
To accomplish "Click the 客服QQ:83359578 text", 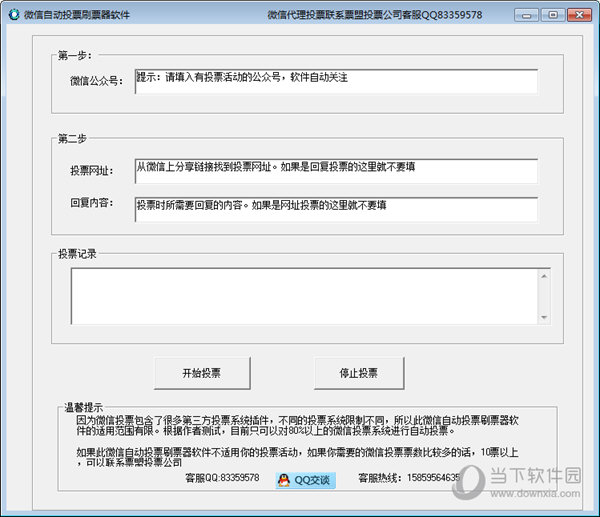I will click(222, 478).
